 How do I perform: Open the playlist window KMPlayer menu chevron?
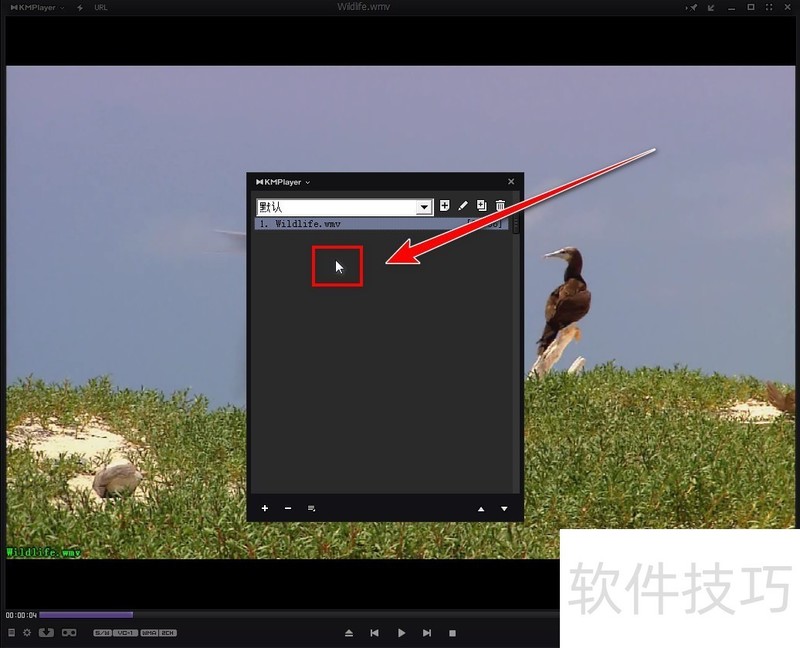[x=308, y=182]
